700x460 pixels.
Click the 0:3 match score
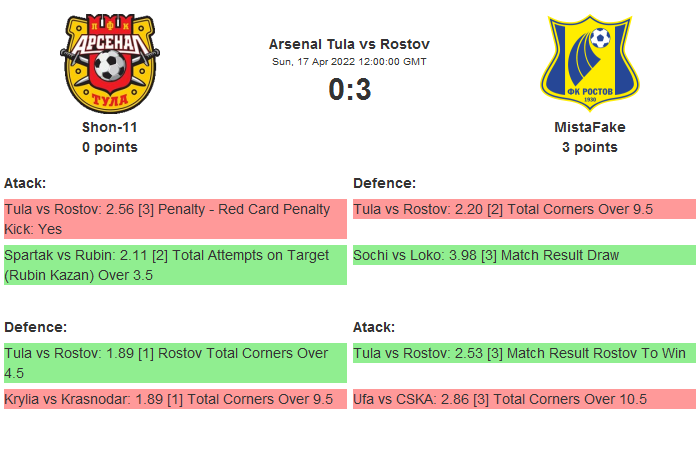click(x=349, y=90)
